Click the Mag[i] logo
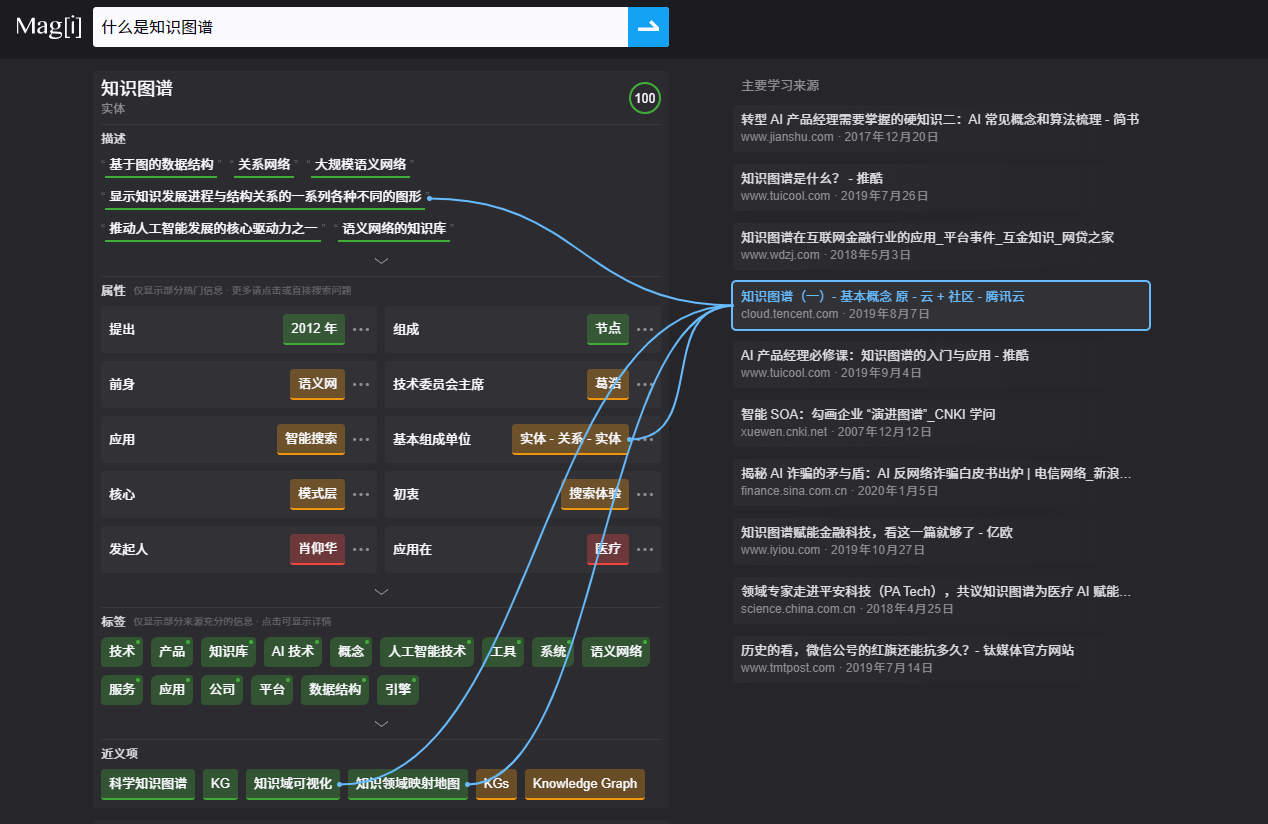1268x824 pixels. point(49,27)
